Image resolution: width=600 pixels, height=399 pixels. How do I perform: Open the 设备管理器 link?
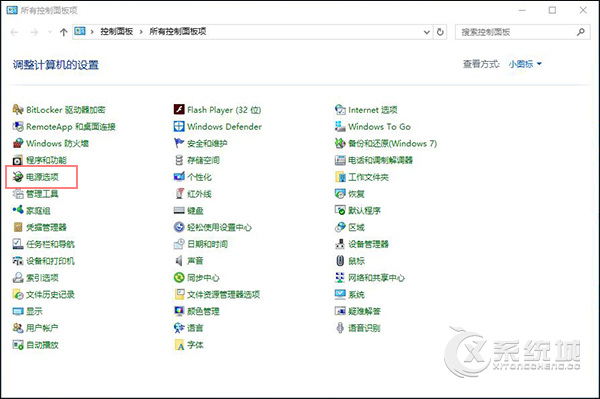pos(368,244)
